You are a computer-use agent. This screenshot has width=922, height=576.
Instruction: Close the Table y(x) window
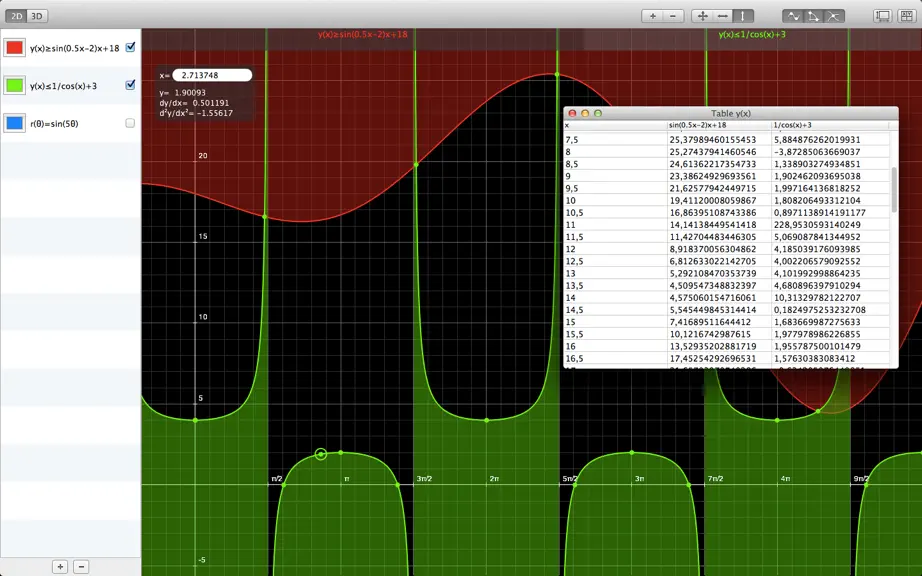[x=572, y=113]
